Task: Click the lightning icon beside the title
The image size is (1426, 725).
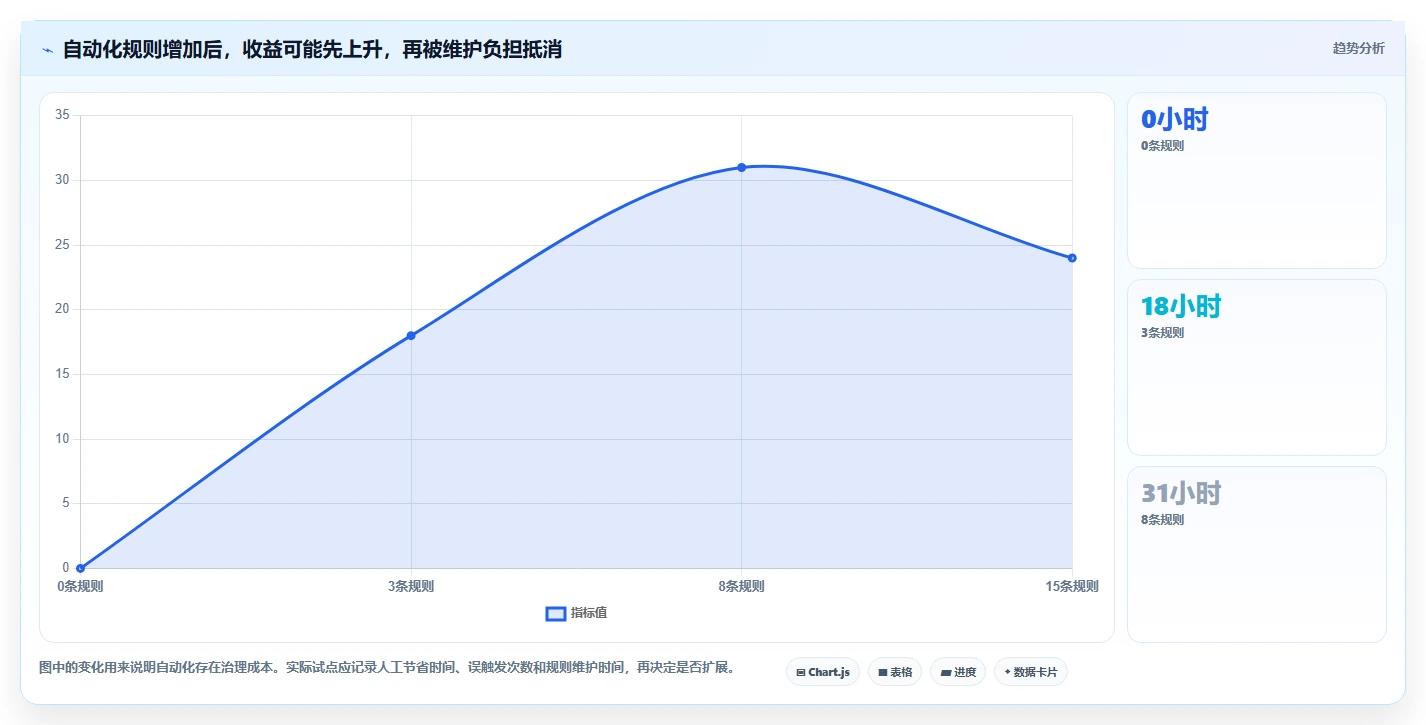Action: point(47,50)
